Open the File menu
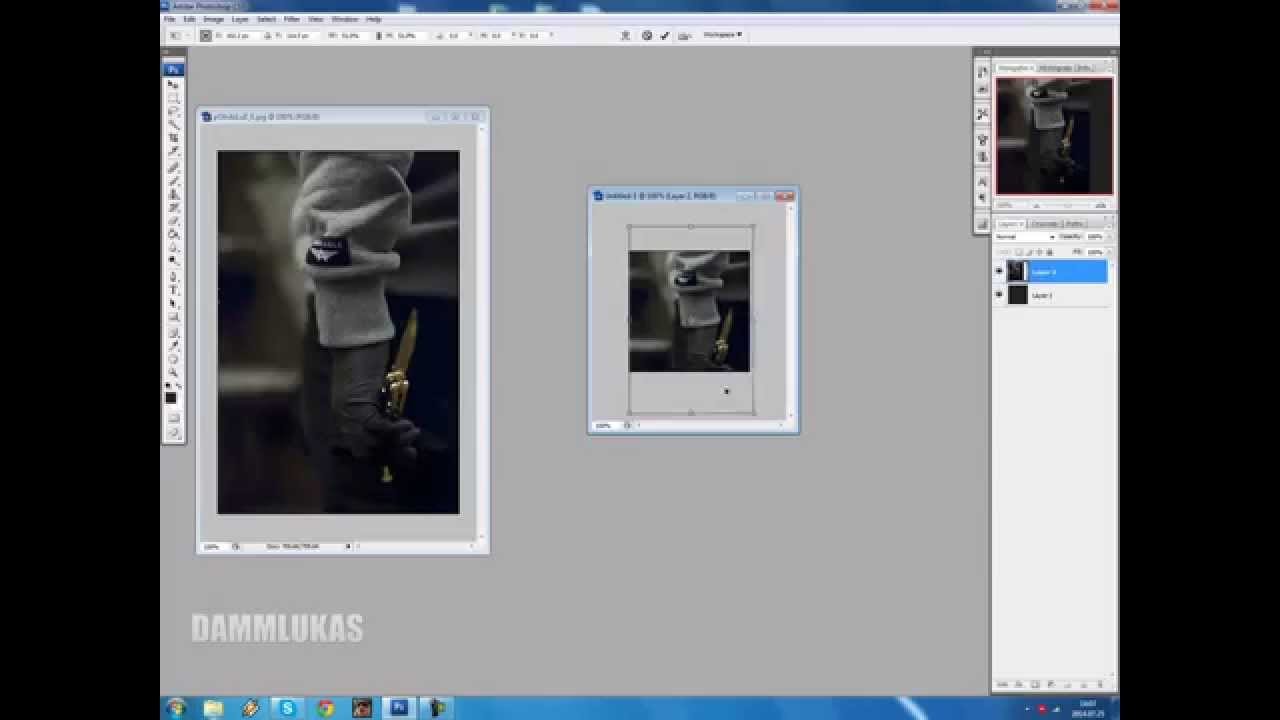 click(170, 19)
